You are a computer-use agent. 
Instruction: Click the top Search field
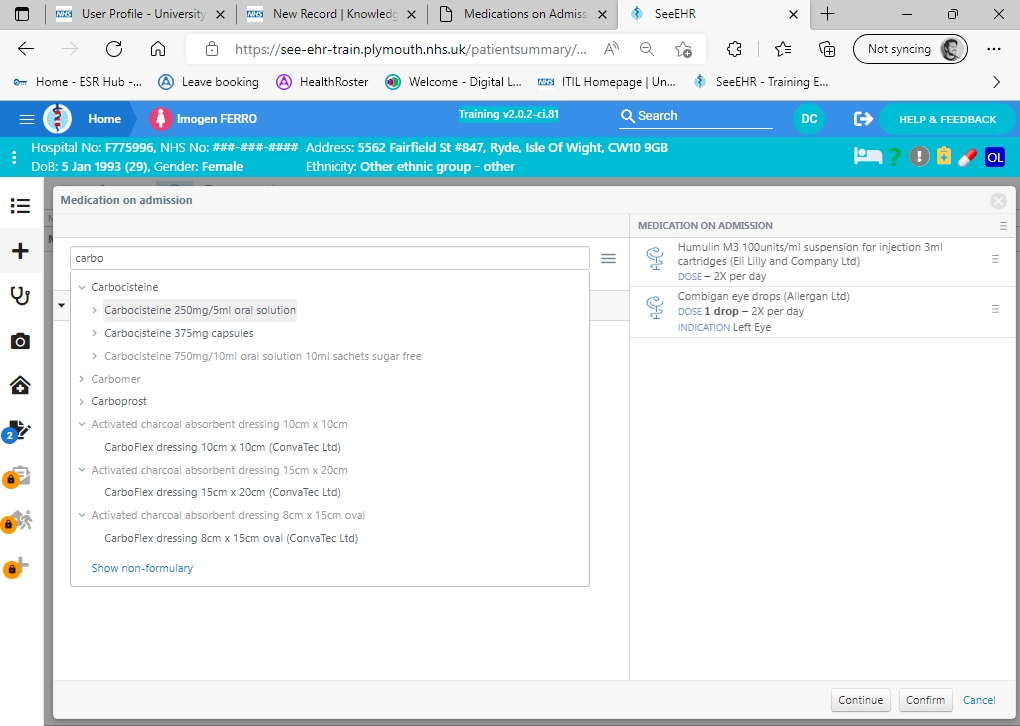tap(695, 116)
